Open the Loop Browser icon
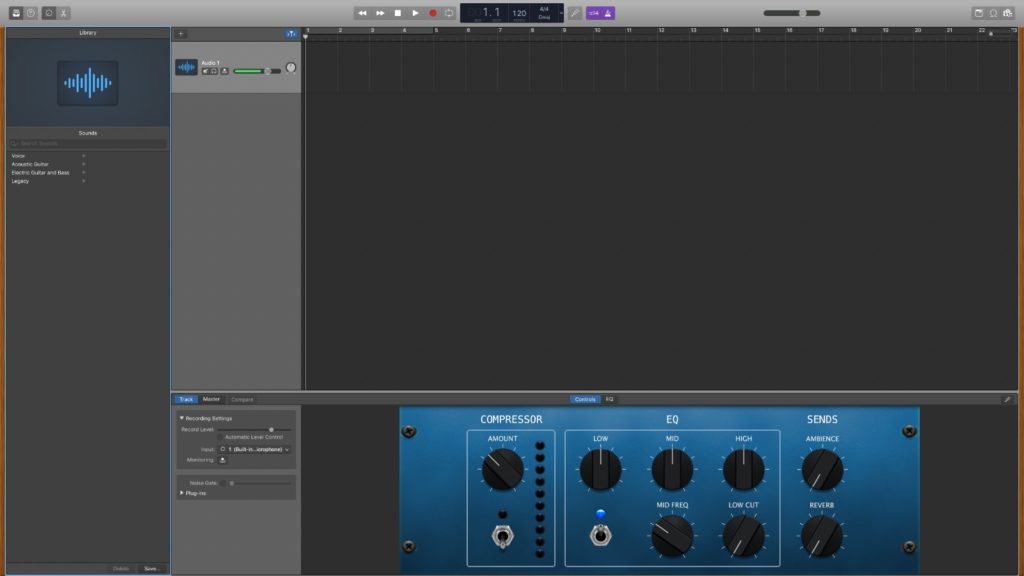The image size is (1024, 576). pos(993,13)
